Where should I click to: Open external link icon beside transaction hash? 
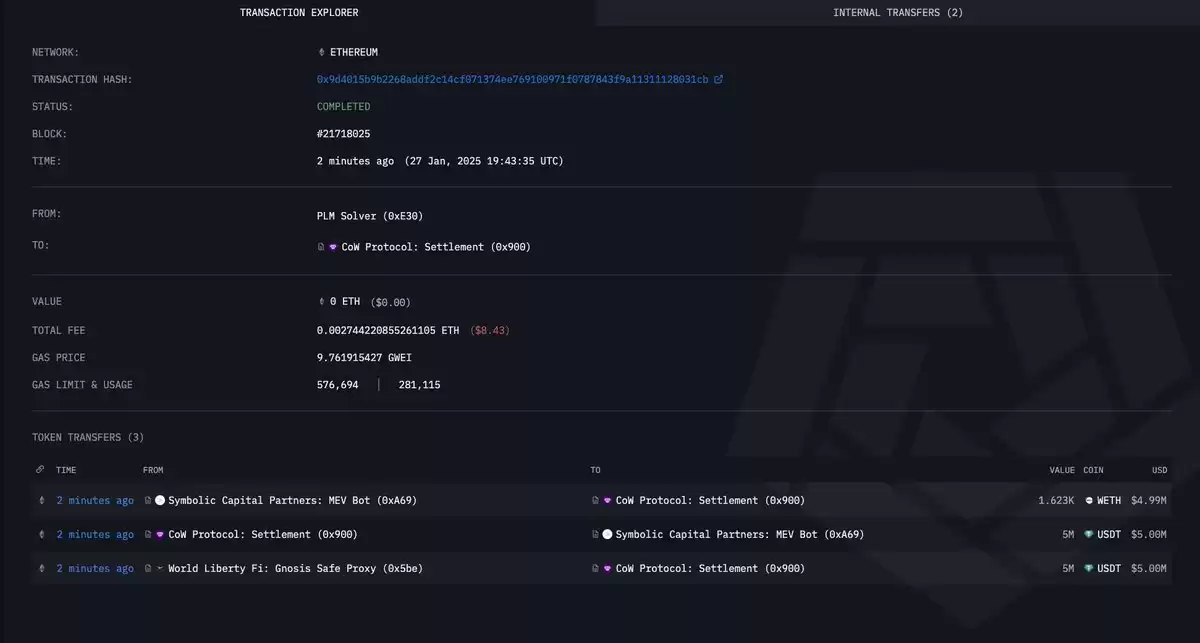(x=718, y=79)
